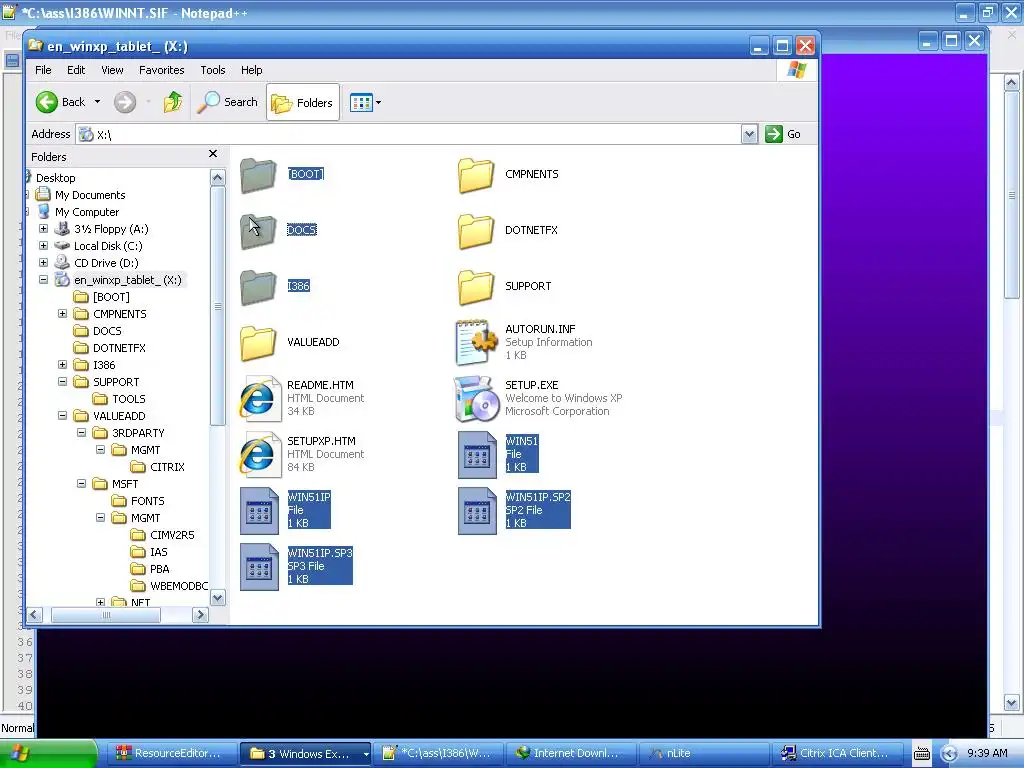The width and height of the screenshot is (1024, 768).
Task: Open Back history dropdown arrow
Action: click(97, 102)
